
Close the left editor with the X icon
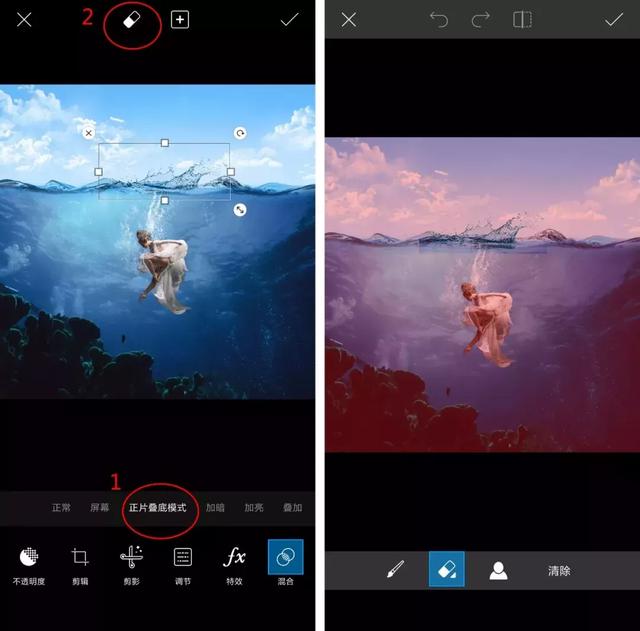coord(24,19)
